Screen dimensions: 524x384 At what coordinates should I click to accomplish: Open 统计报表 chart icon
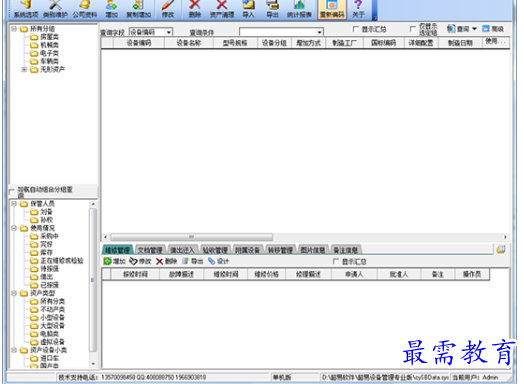click(x=299, y=9)
